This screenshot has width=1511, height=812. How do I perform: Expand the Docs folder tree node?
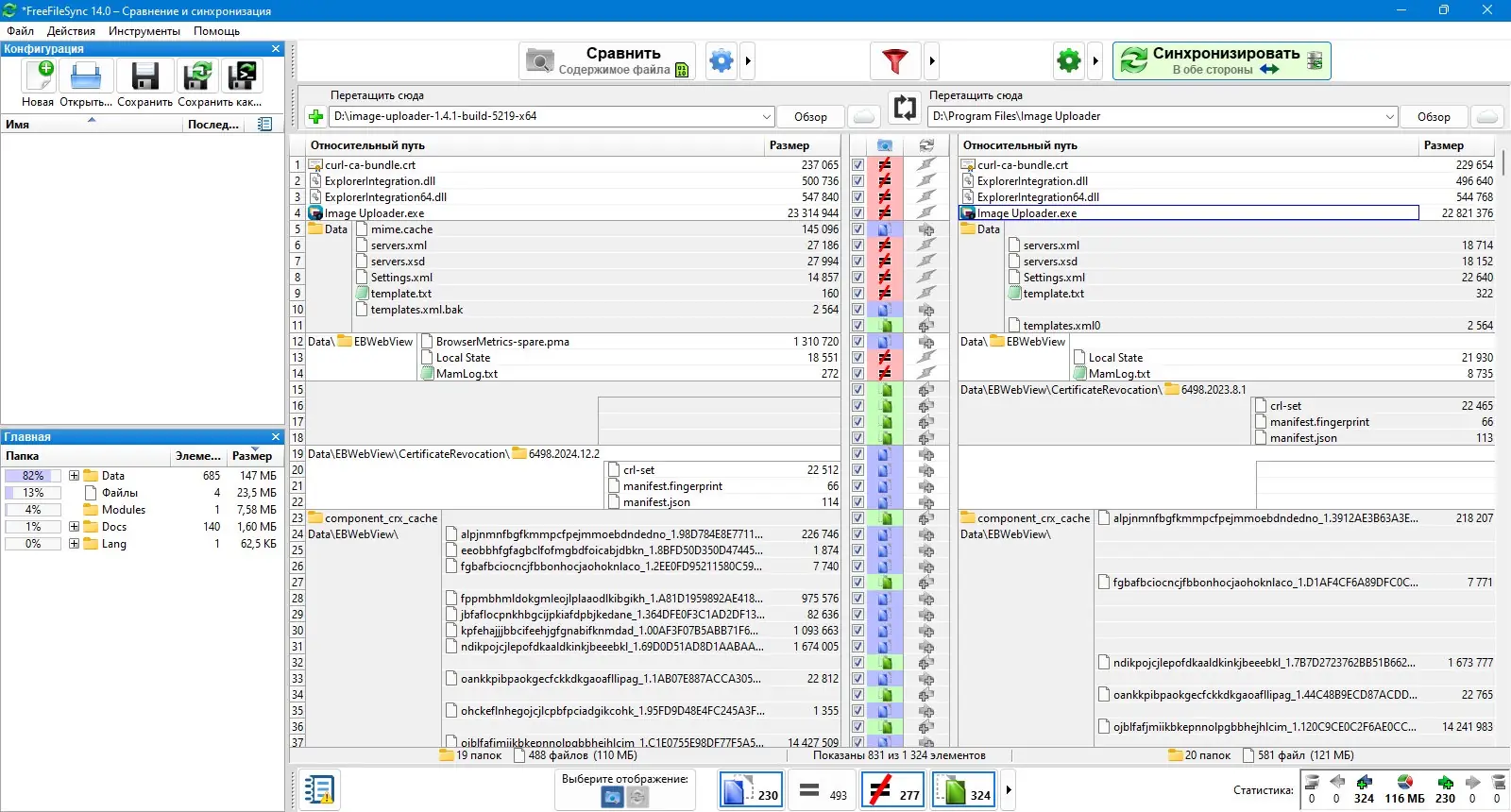click(74, 527)
